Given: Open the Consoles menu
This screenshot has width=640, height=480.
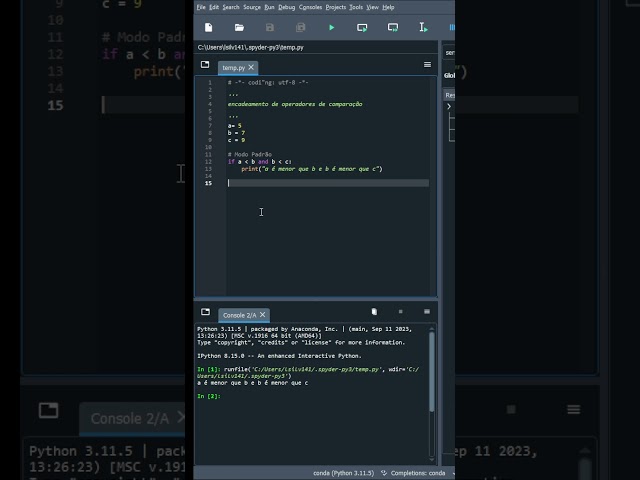Looking at the screenshot, I should [310, 7].
